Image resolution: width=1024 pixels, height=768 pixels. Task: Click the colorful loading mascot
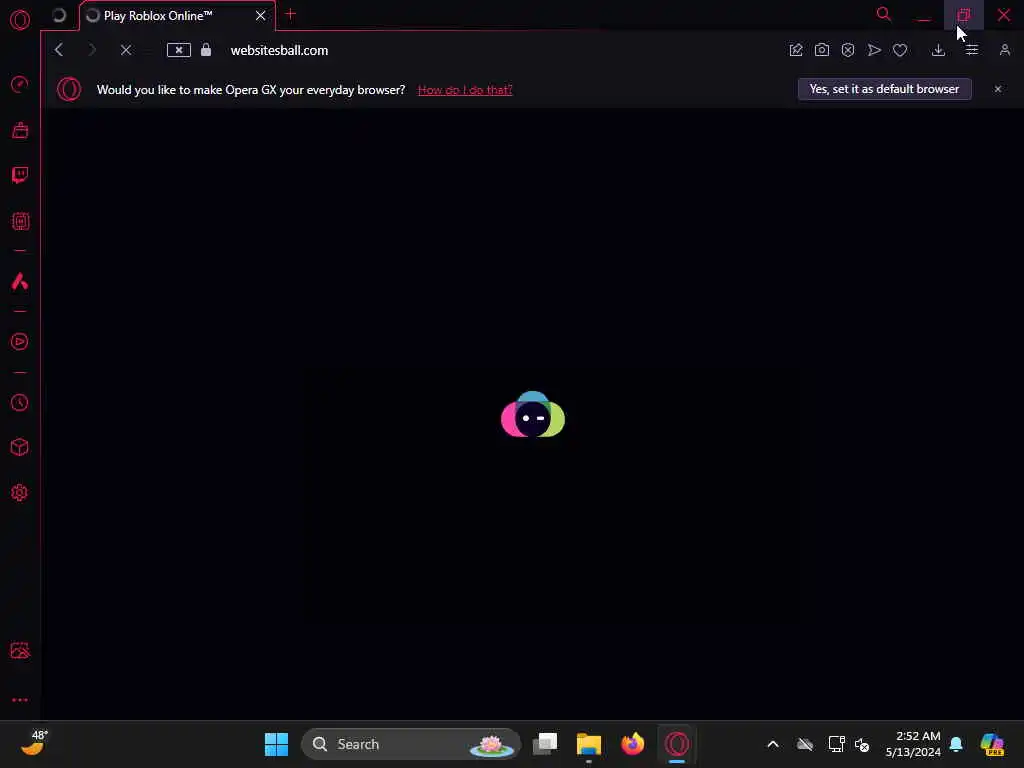532,415
